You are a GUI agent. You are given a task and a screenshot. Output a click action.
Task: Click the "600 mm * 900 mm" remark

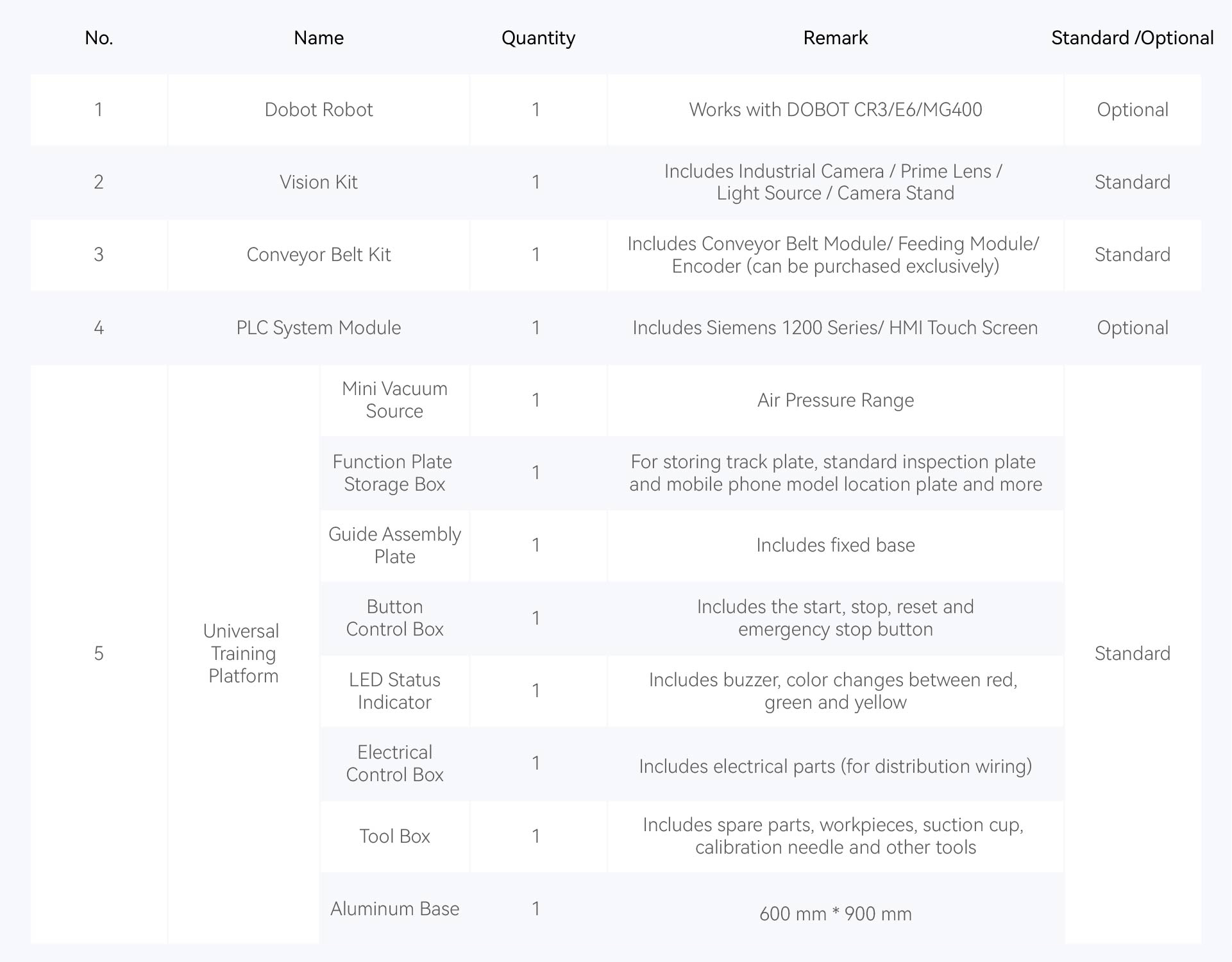pos(835,913)
